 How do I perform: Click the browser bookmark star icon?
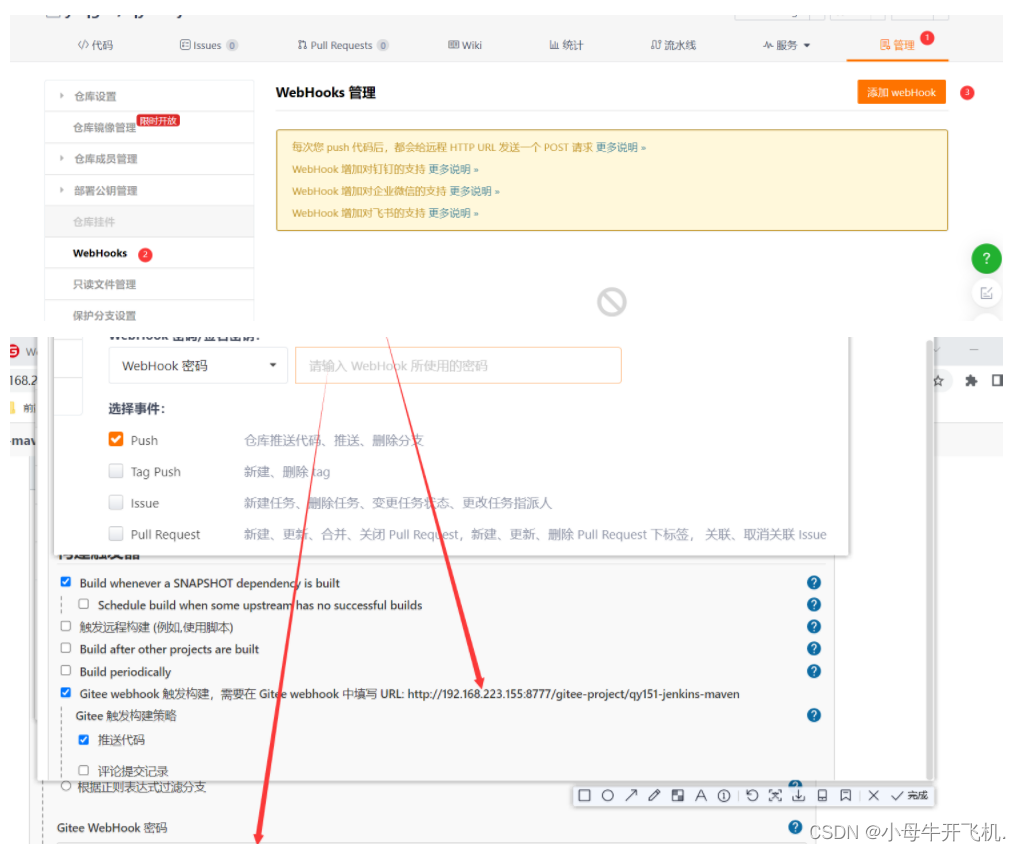click(938, 381)
